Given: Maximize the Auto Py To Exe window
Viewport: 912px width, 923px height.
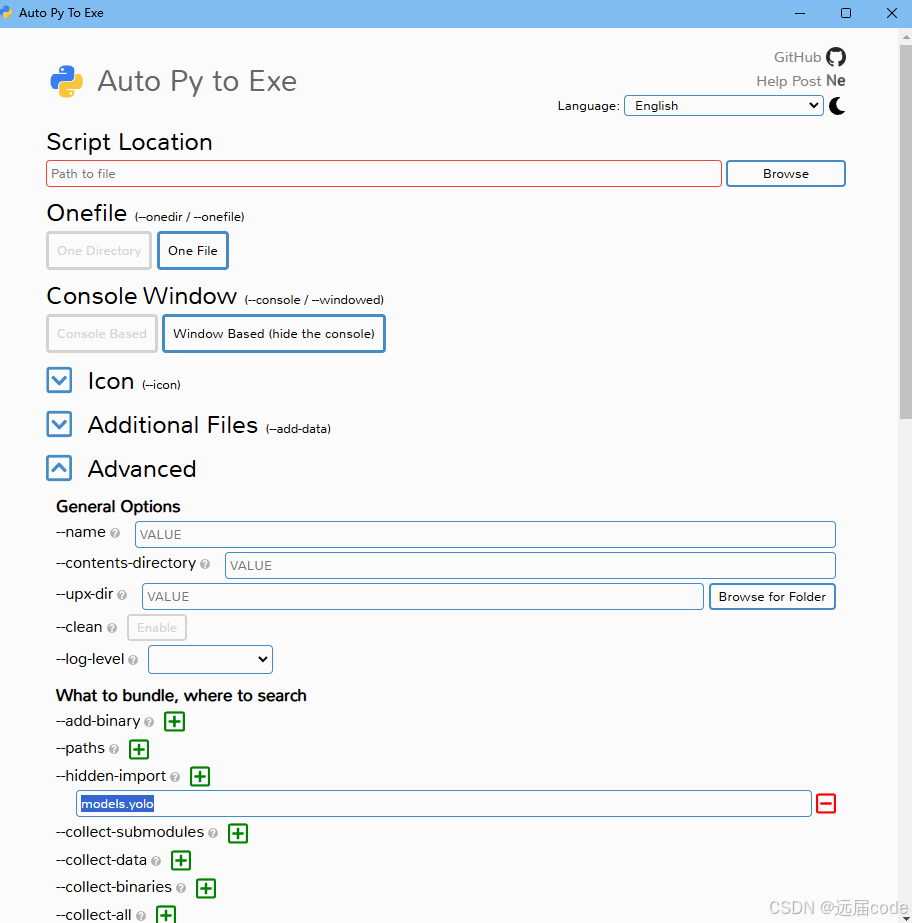Looking at the screenshot, I should [x=845, y=13].
